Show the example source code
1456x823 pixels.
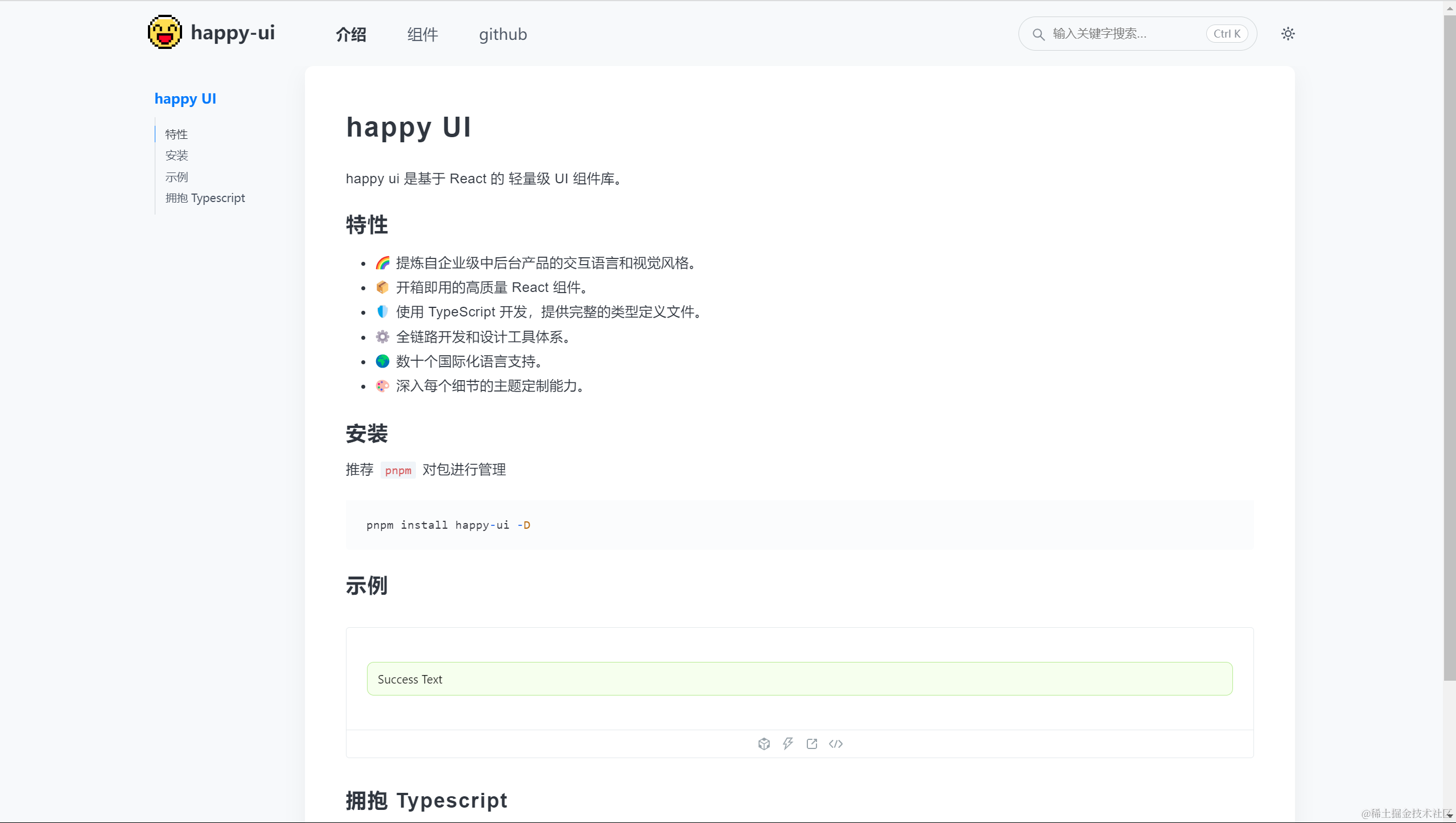835,743
